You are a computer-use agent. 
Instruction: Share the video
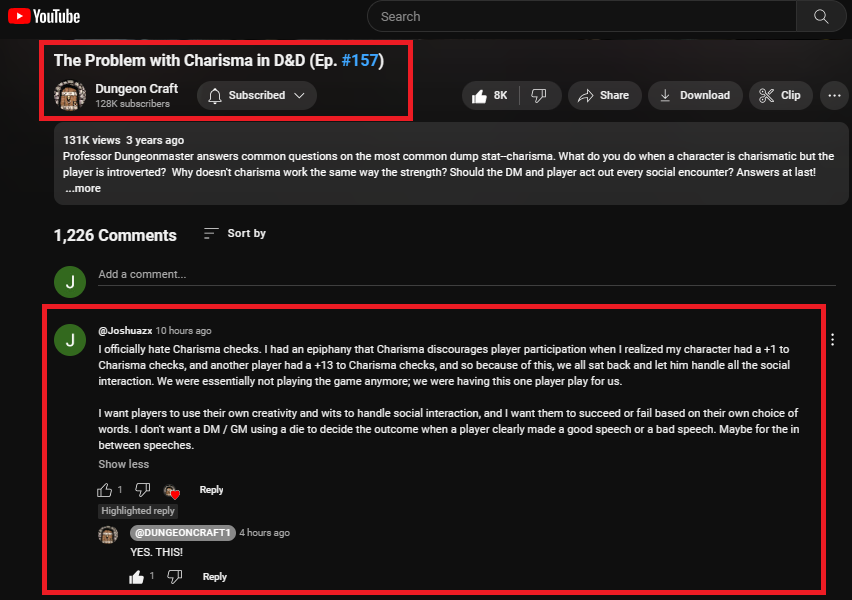604,96
